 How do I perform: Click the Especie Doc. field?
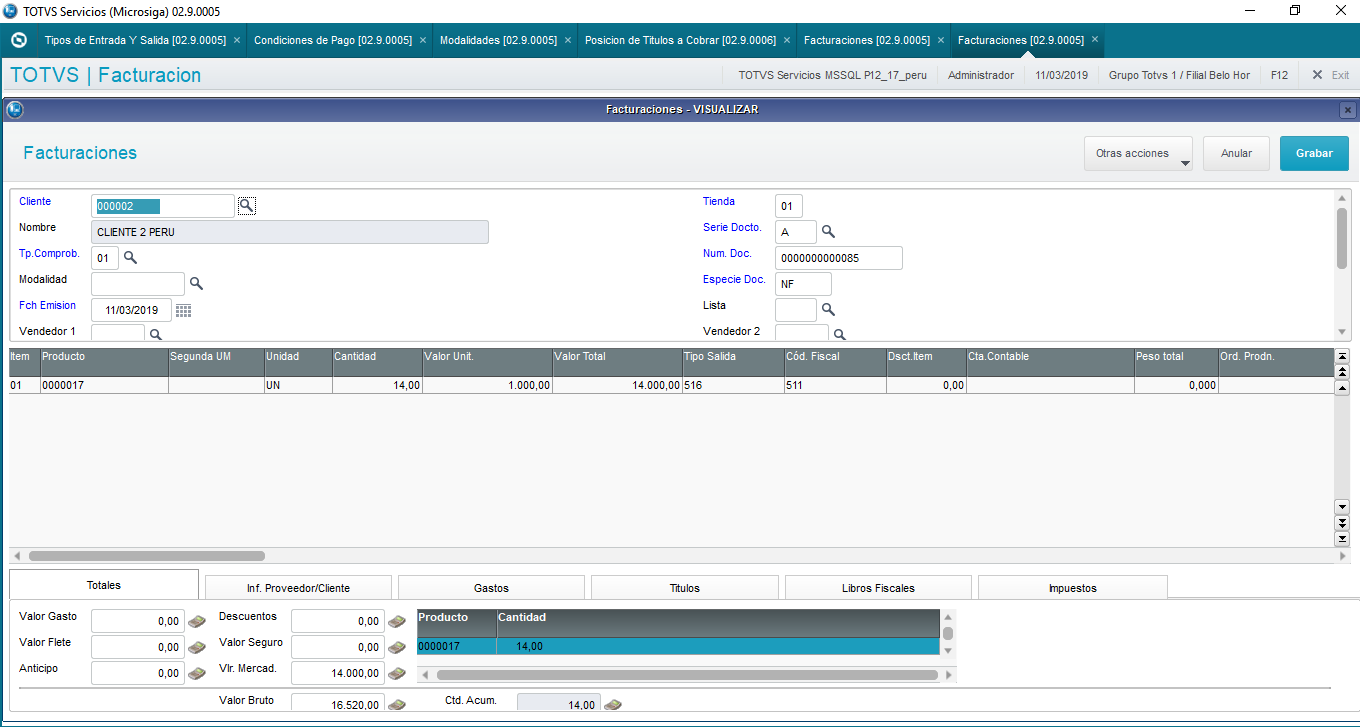tap(803, 284)
